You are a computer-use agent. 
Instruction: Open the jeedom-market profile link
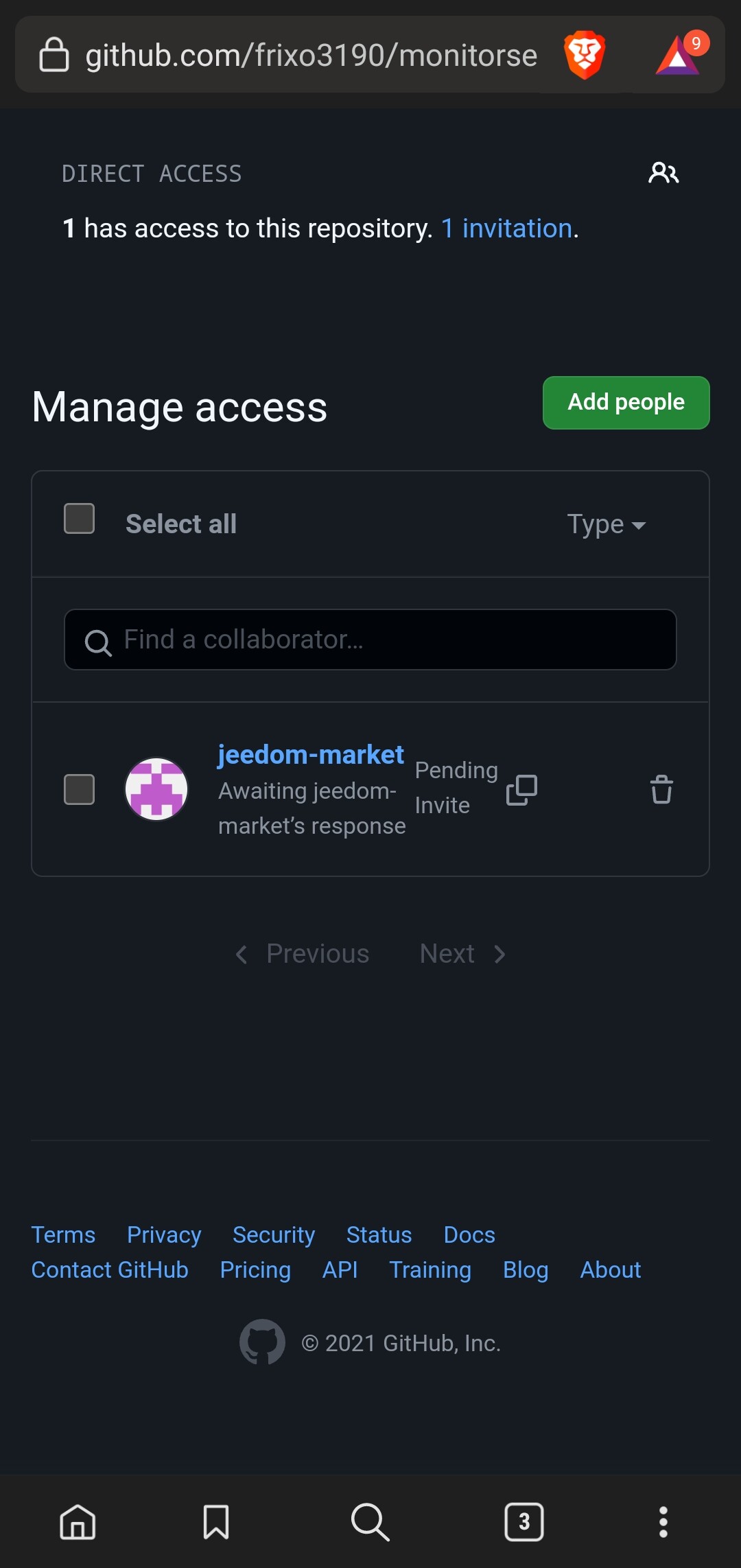[311, 755]
